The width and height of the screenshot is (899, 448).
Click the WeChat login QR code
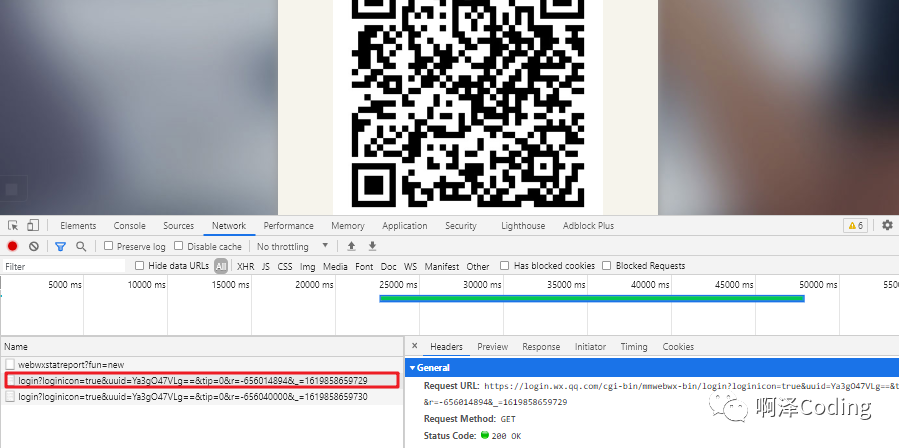[468, 103]
